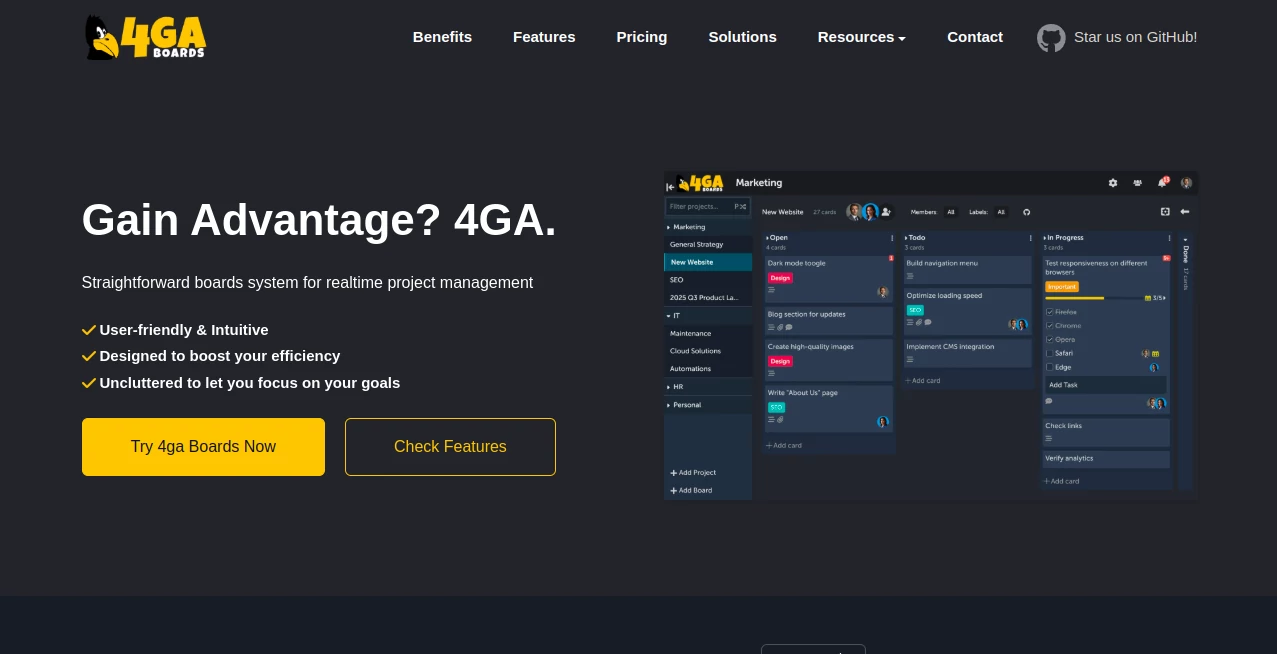Select the Pricing menu item
This screenshot has height=654, width=1277.
click(642, 37)
